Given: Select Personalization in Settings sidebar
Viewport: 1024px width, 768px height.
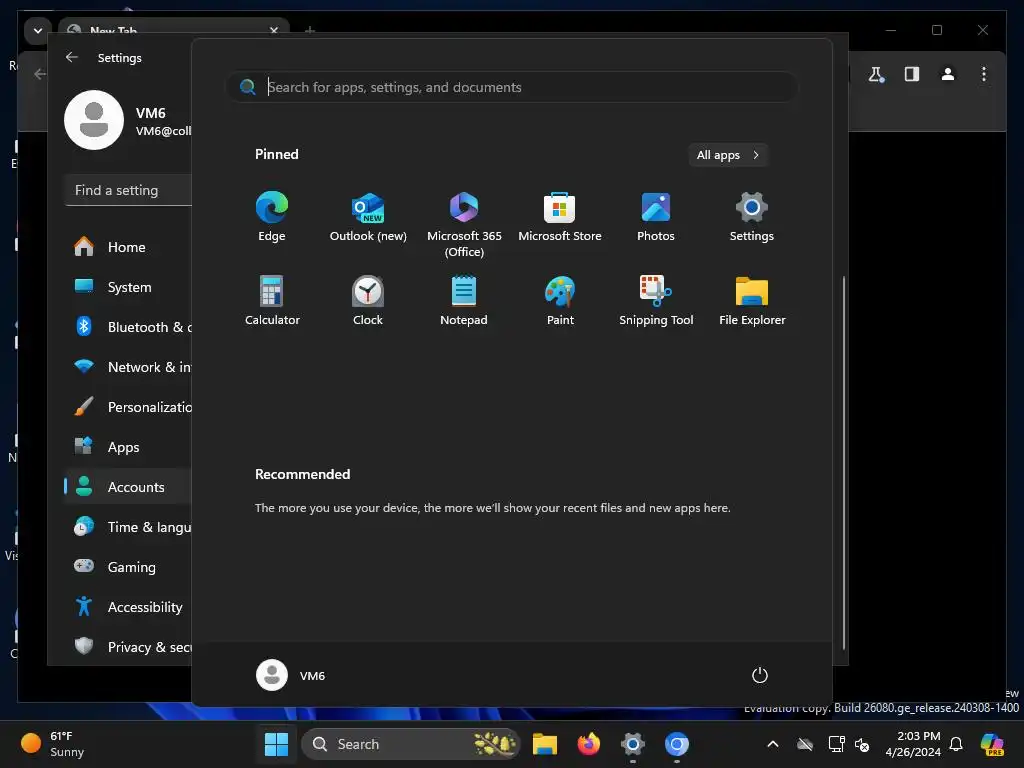Looking at the screenshot, I should pyautogui.click(x=127, y=407).
